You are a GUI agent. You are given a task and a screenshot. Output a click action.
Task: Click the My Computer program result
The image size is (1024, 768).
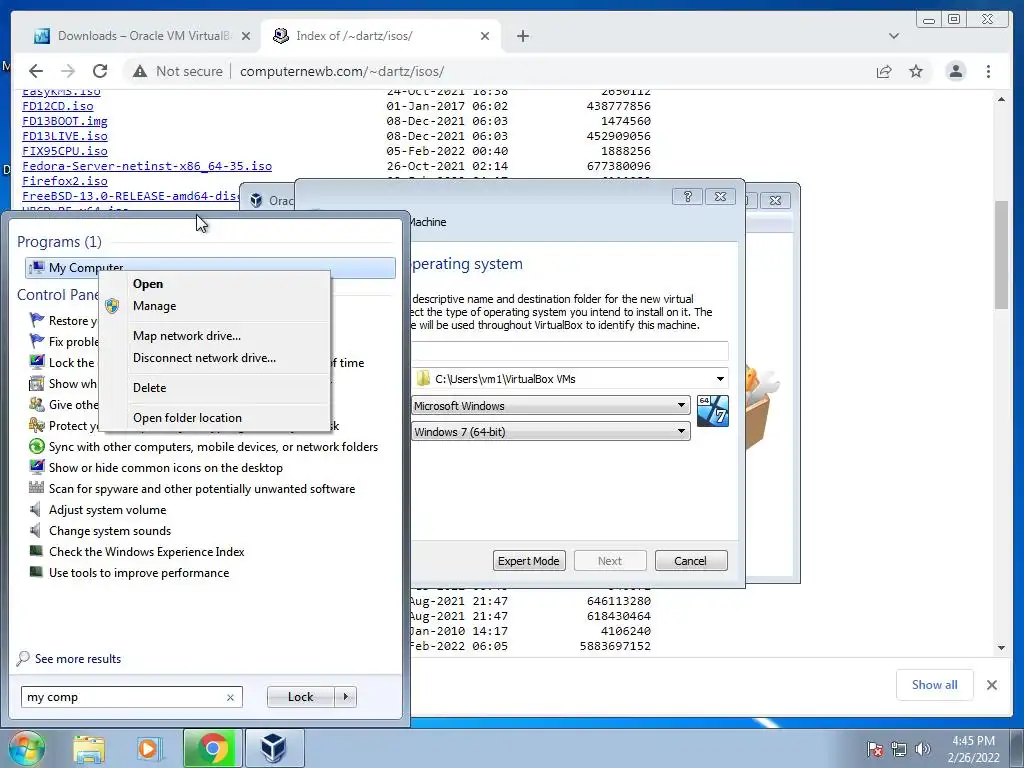(210, 268)
